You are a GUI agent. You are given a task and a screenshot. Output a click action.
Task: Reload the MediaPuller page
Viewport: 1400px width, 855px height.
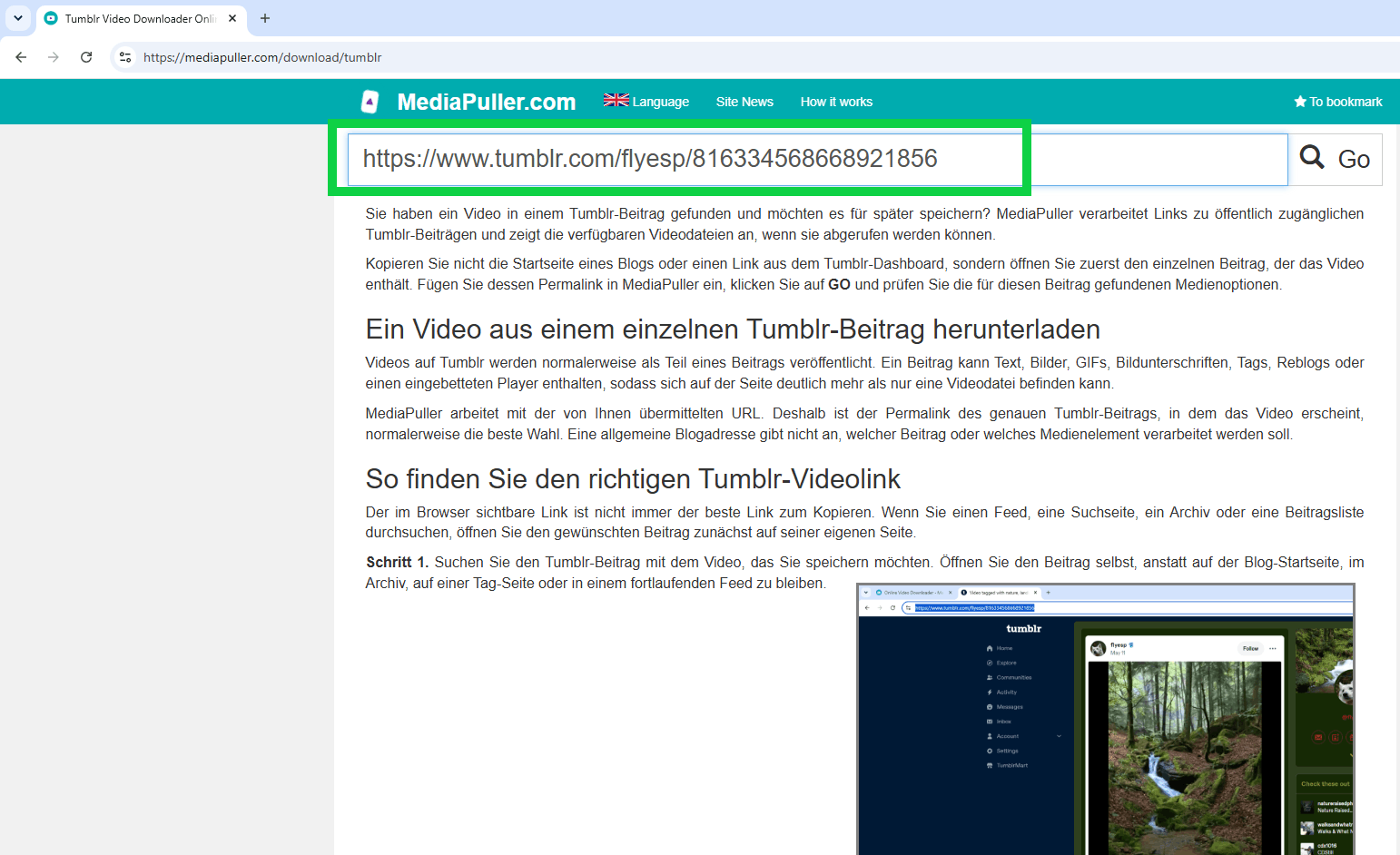point(86,57)
